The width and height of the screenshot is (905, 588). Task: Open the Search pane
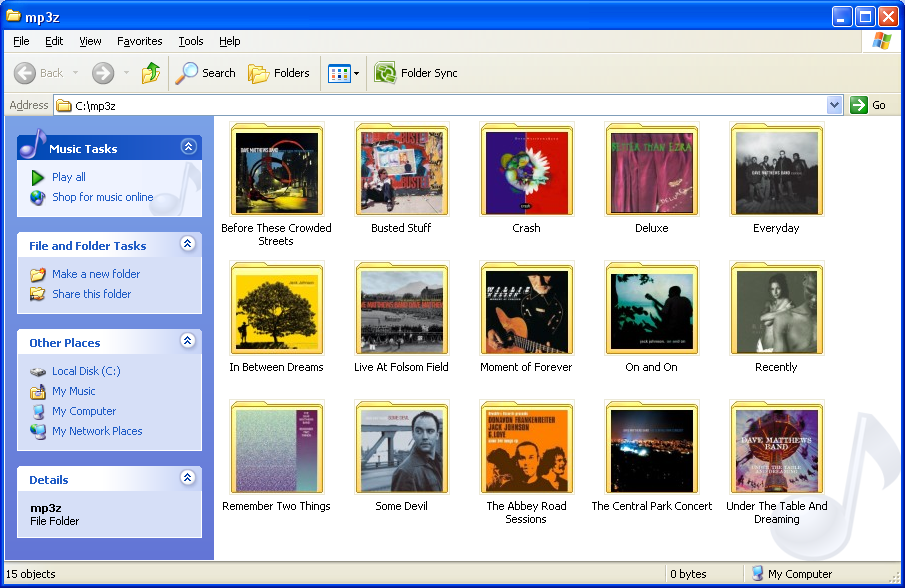pos(205,72)
